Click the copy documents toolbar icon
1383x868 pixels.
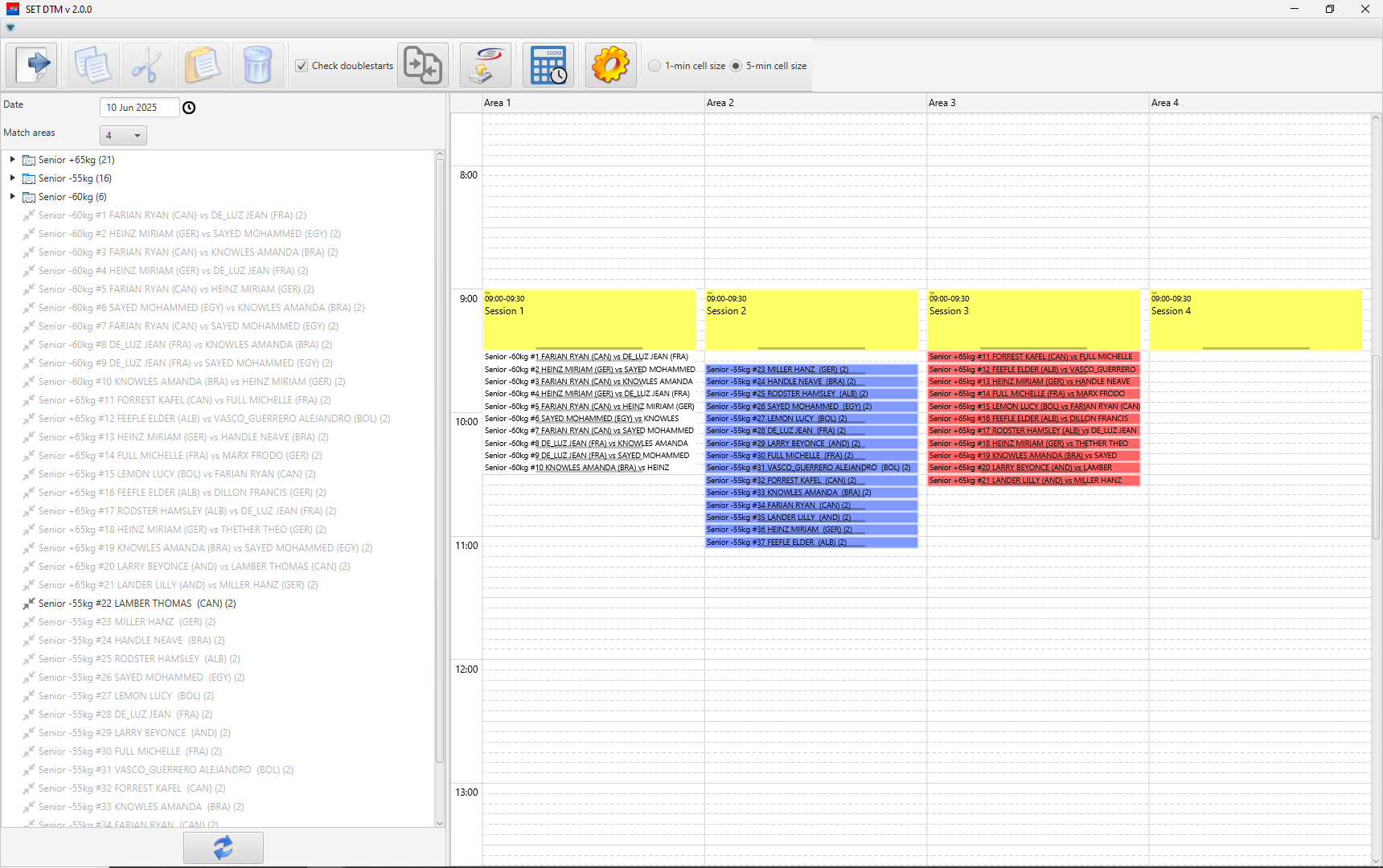click(93, 65)
